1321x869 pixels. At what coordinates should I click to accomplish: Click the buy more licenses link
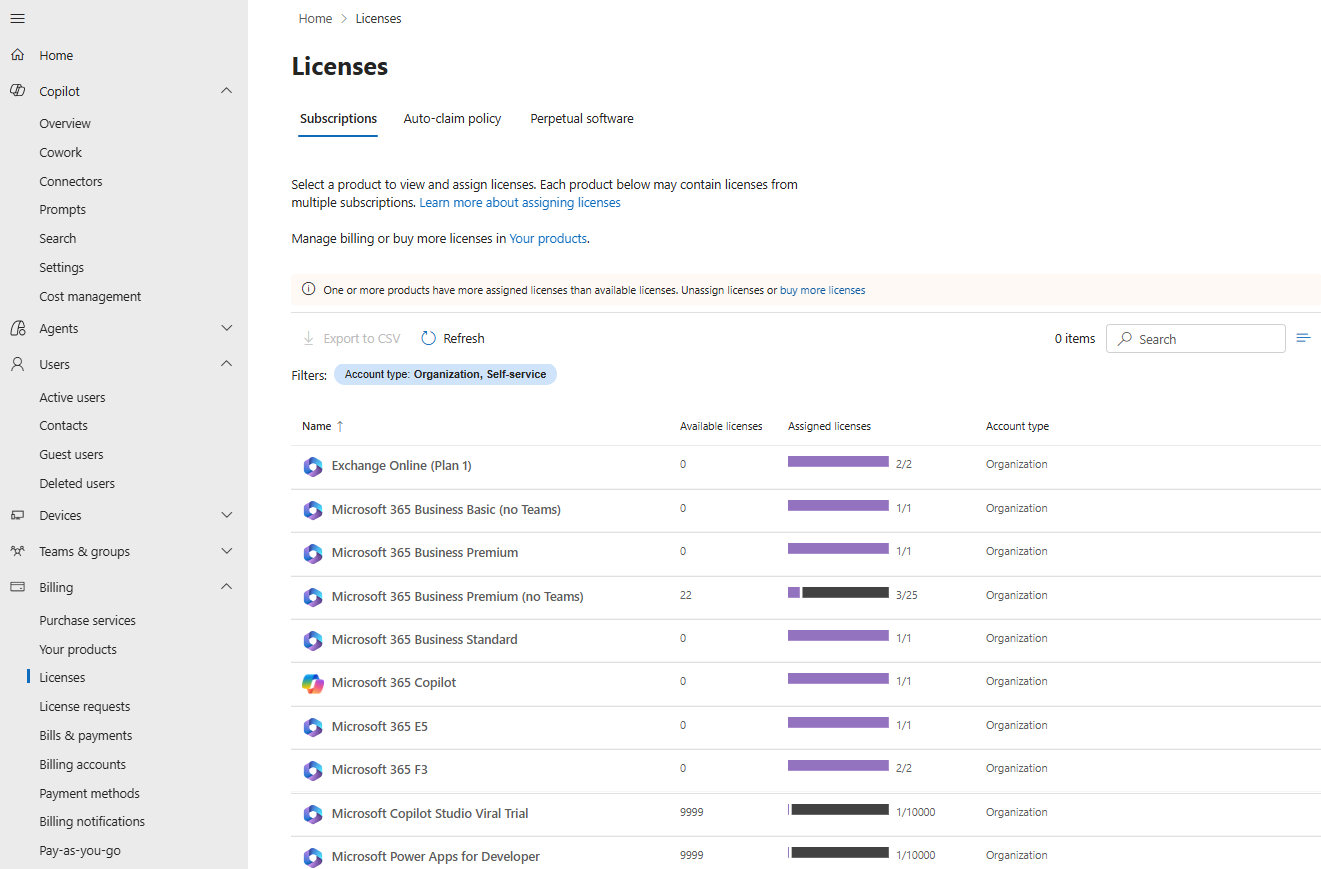[823, 290]
